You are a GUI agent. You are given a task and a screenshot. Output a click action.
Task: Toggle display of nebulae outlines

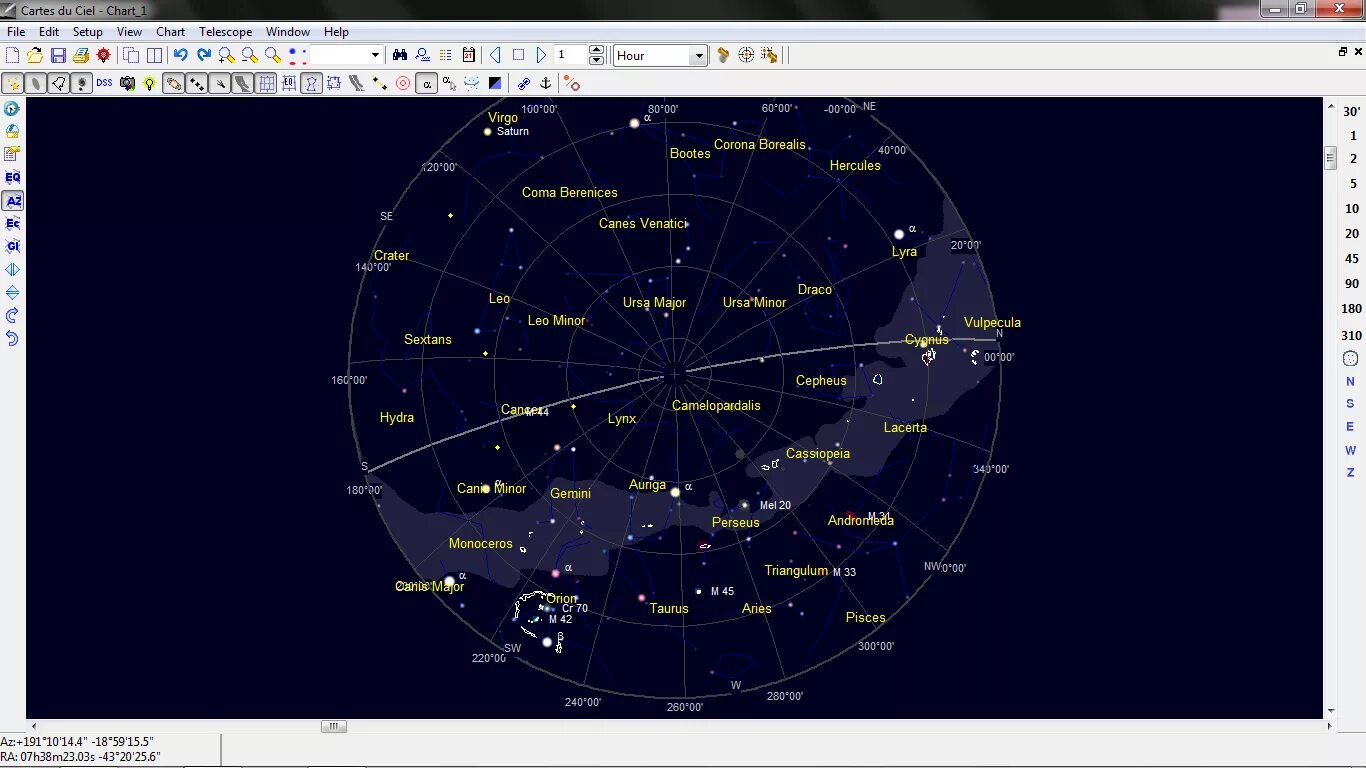(59, 83)
